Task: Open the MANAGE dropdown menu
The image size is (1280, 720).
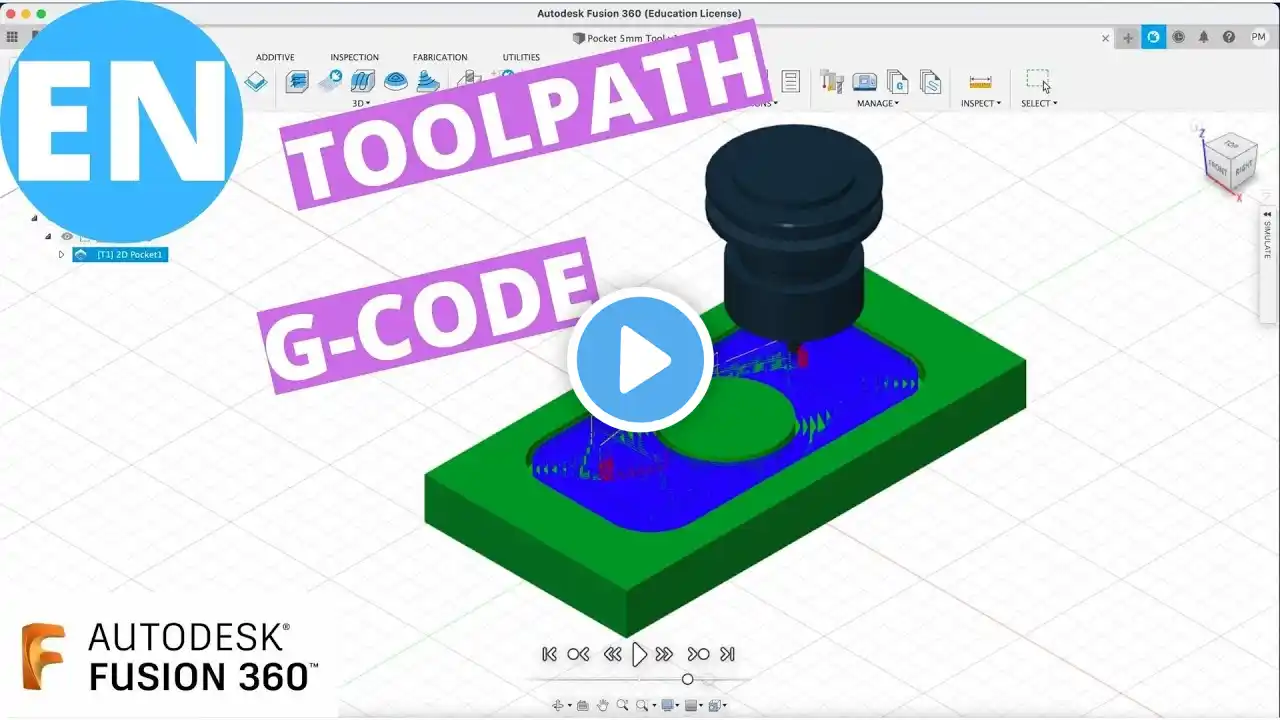Action: click(878, 103)
